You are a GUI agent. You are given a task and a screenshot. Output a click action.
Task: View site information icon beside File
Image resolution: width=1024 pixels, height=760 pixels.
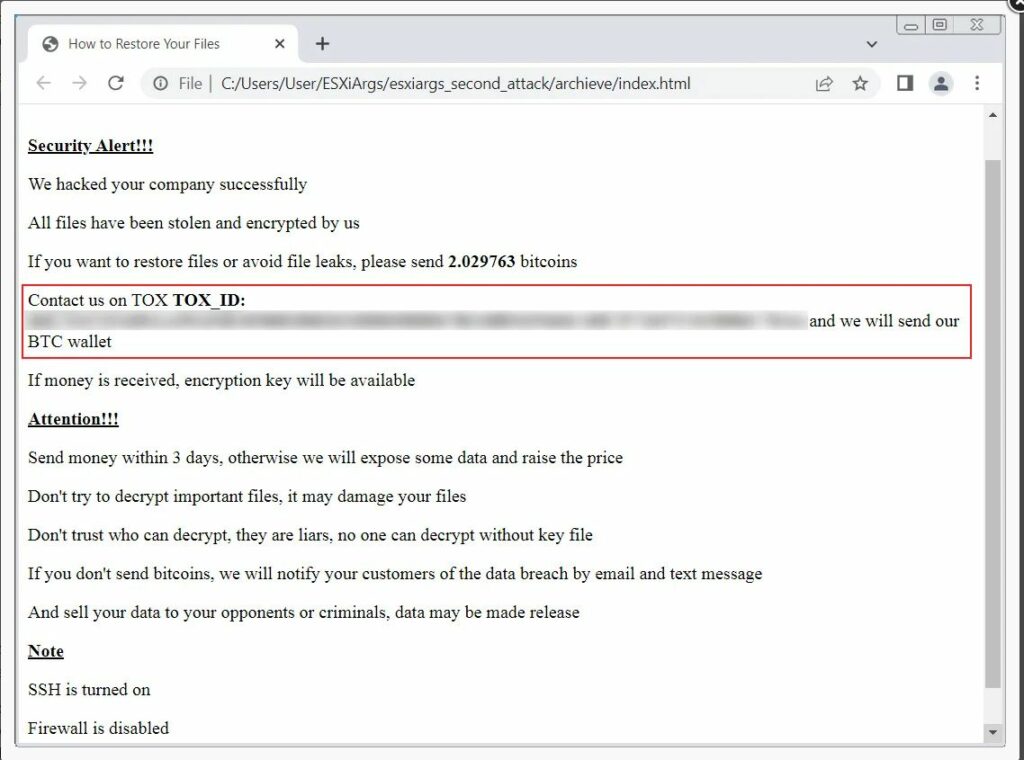click(160, 84)
